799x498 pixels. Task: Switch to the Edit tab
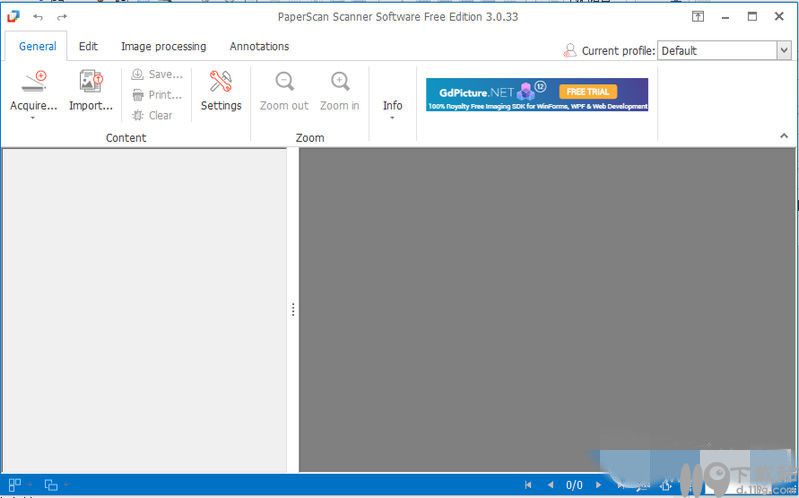point(88,46)
